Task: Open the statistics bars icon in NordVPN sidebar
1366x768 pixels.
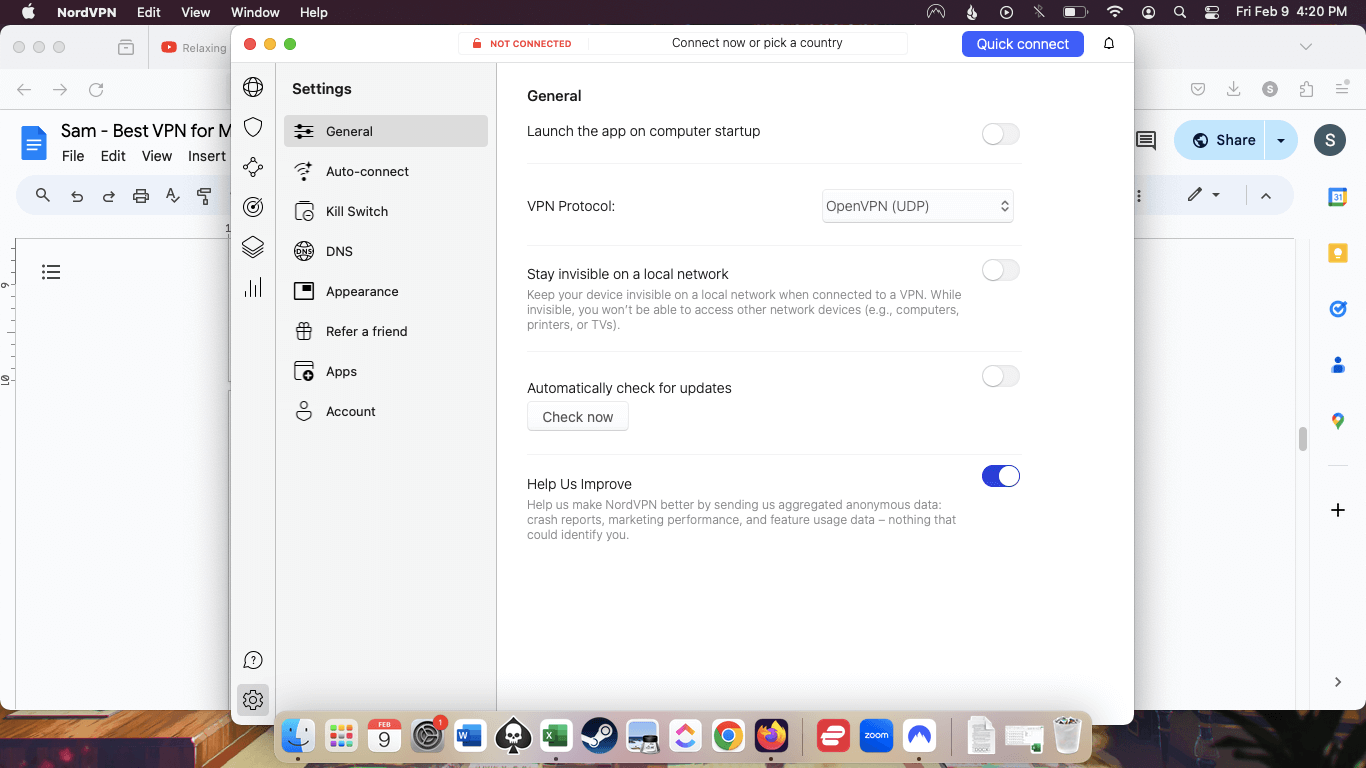Action: pyautogui.click(x=253, y=288)
